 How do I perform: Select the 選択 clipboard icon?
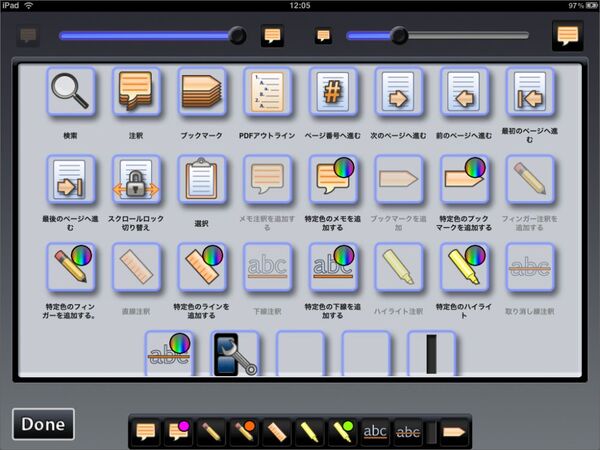(x=202, y=179)
